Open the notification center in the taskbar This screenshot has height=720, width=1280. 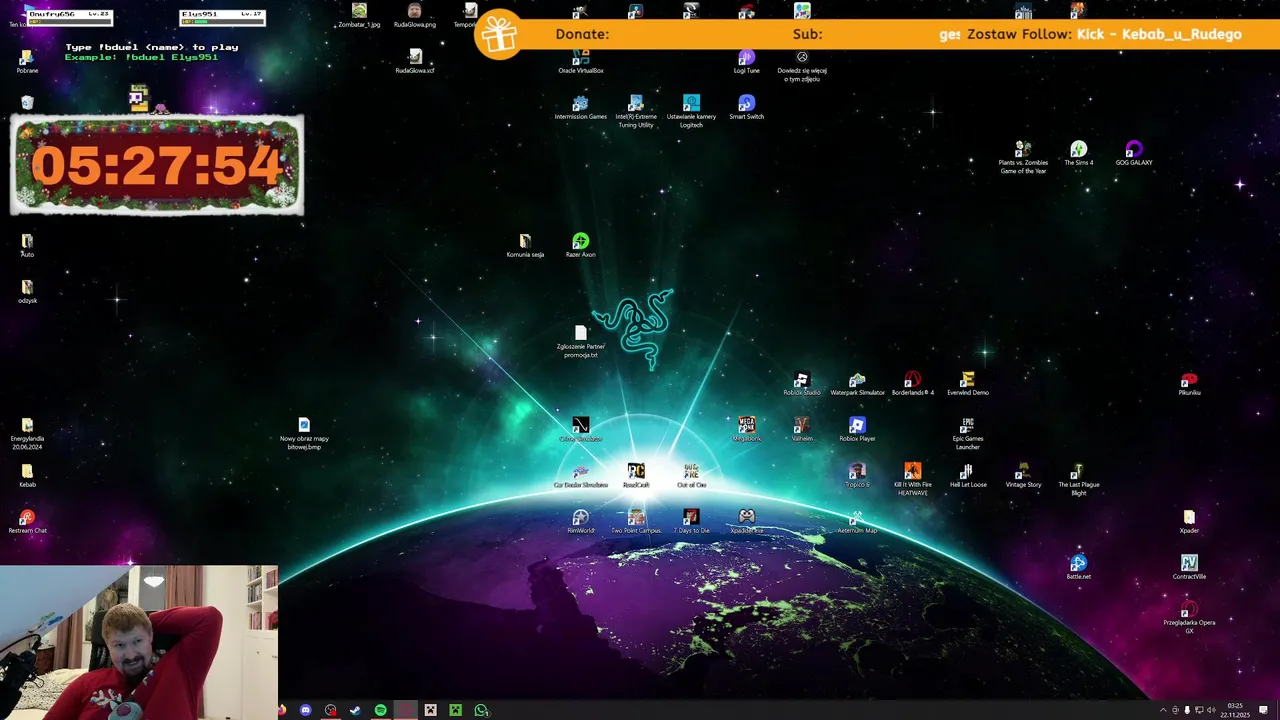coord(1263,710)
